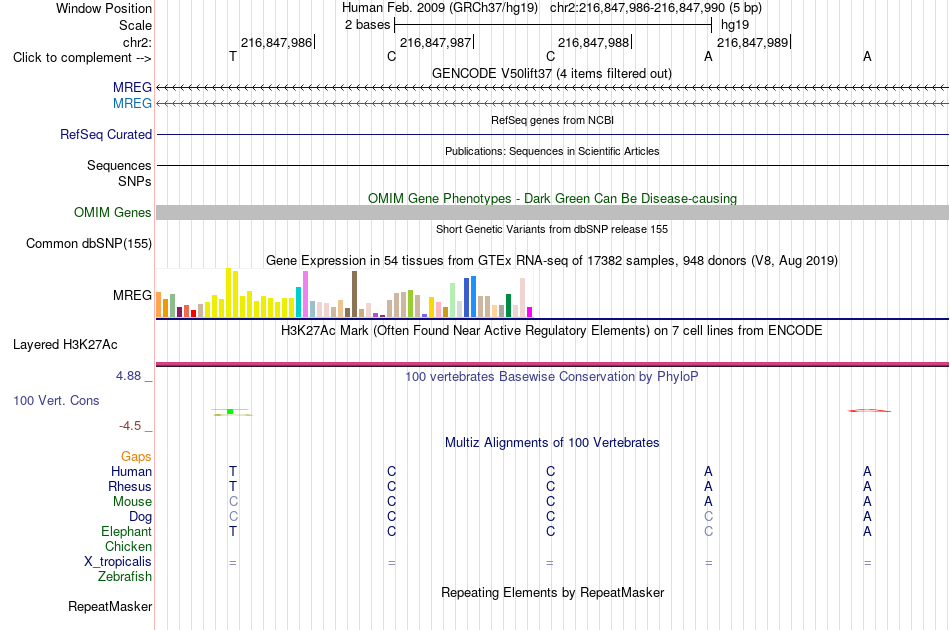Click the Zebrafish species label
The height and width of the screenshot is (630, 950).
pyautogui.click(x=125, y=576)
